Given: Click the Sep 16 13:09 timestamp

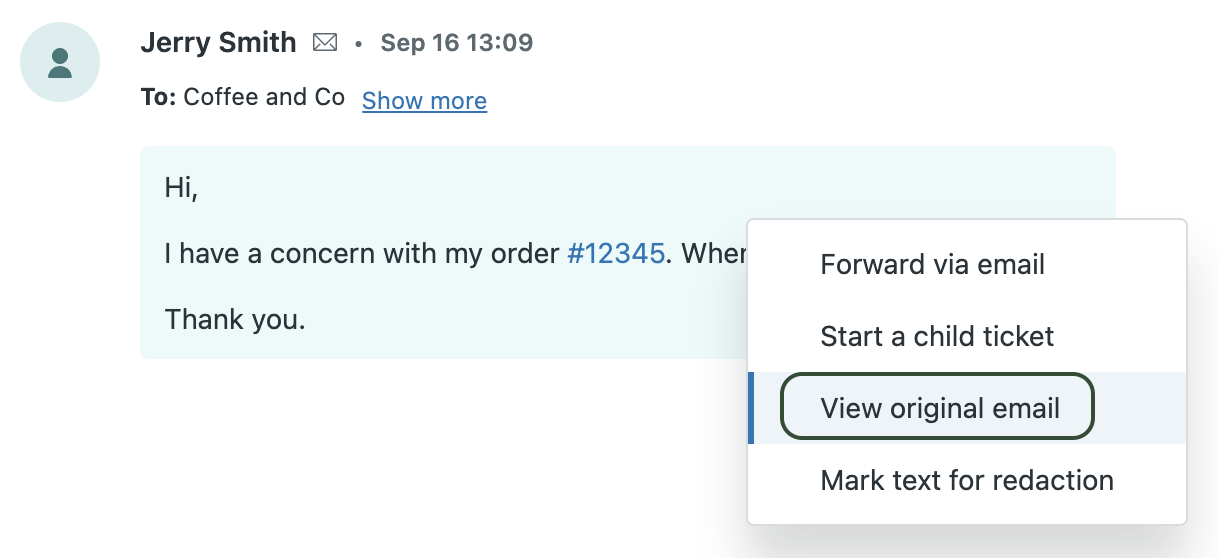Looking at the screenshot, I should [x=456, y=43].
